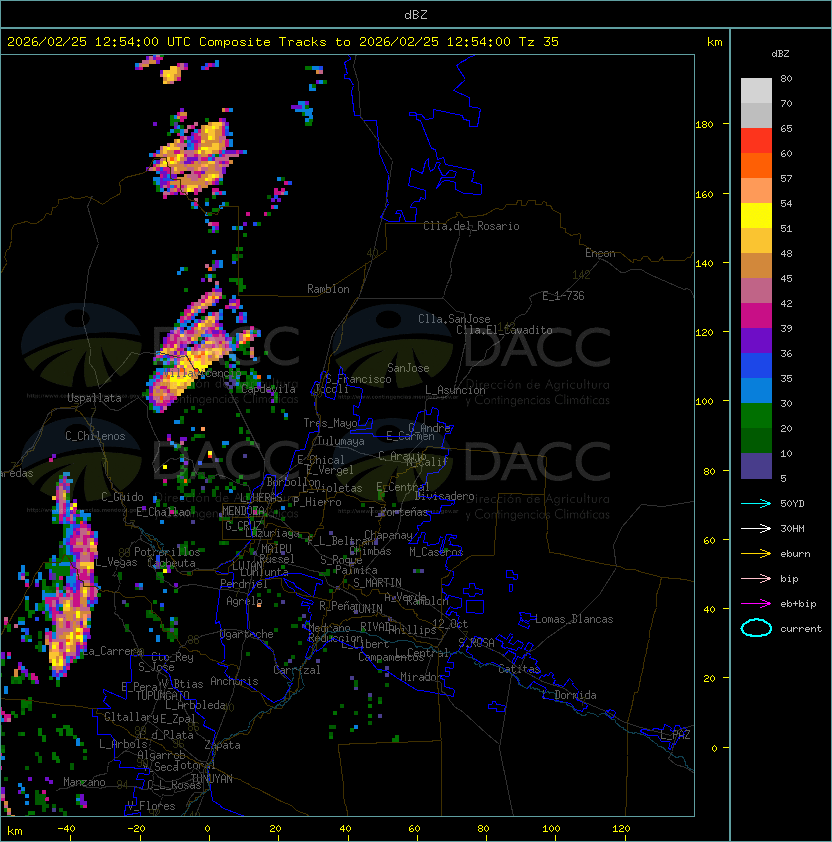
Task: Click the Composite Tracks timestamp header text
Action: tap(283, 42)
